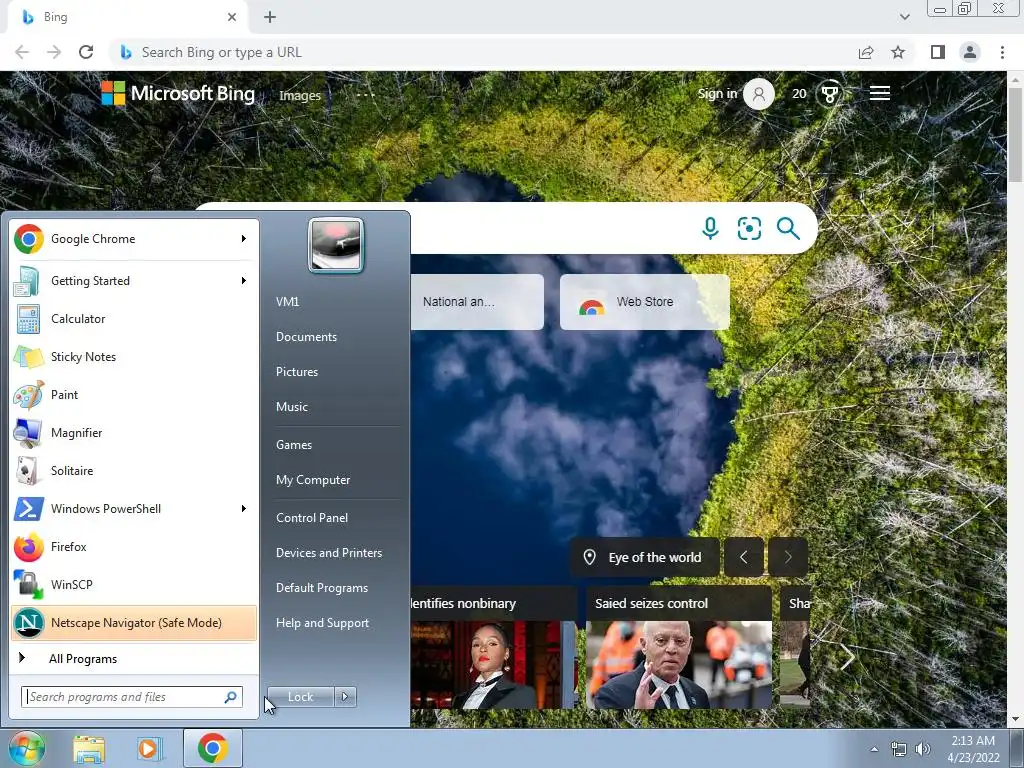Open Bing more options ellipsis
Image resolution: width=1024 pixels, height=768 pixels.
point(366,95)
